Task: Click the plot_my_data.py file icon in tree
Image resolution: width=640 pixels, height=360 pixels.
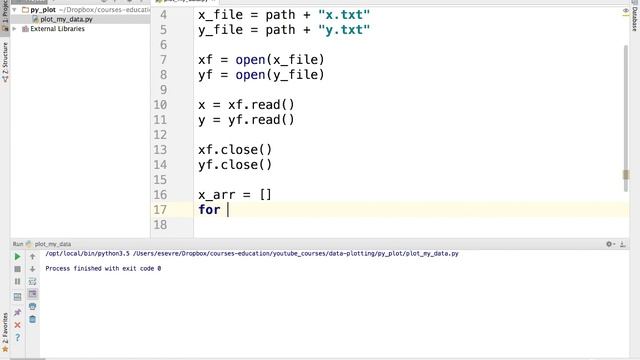Action: (x=35, y=19)
